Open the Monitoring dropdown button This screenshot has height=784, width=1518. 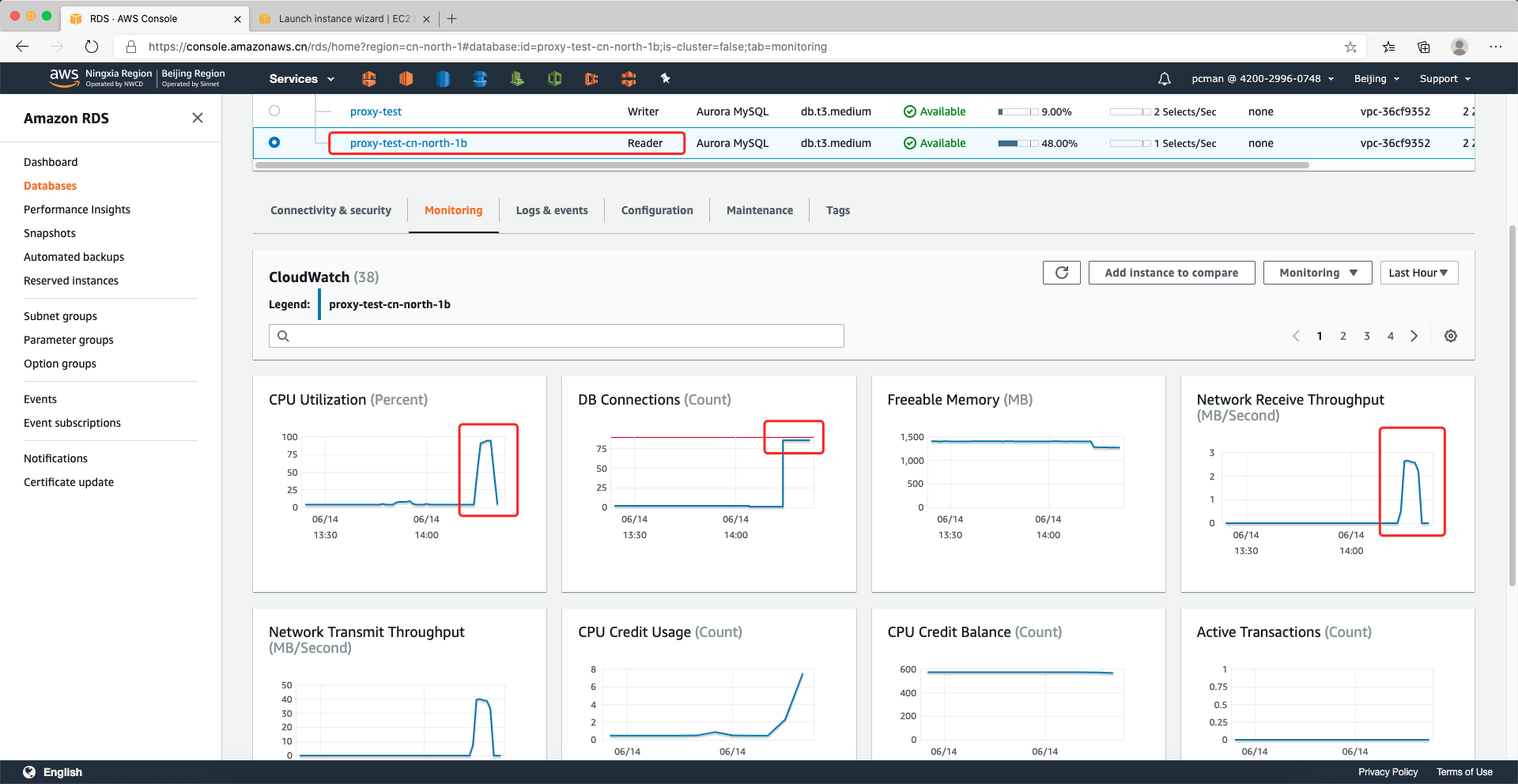(1317, 273)
